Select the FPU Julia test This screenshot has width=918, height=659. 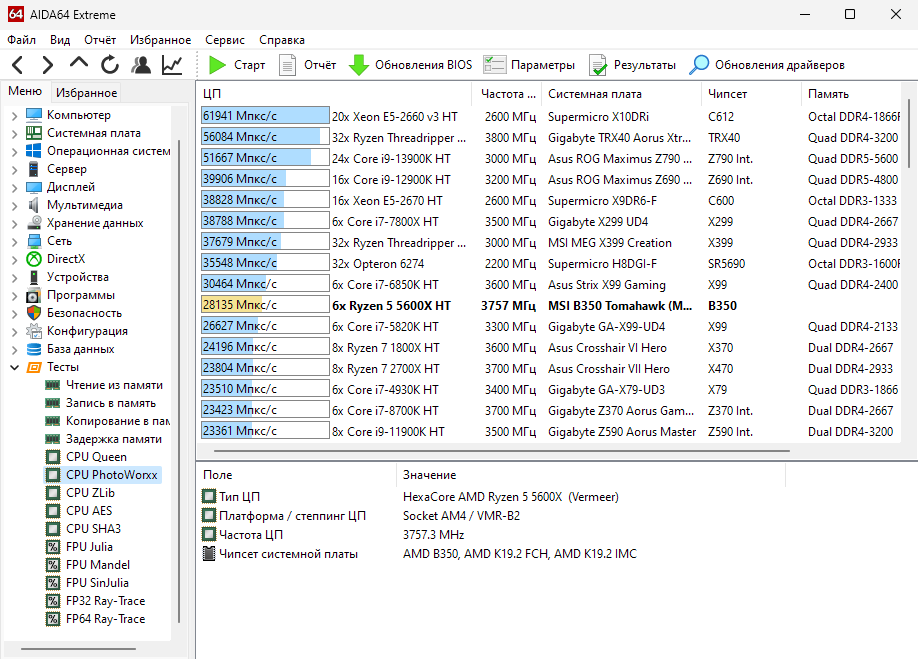[x=89, y=547]
